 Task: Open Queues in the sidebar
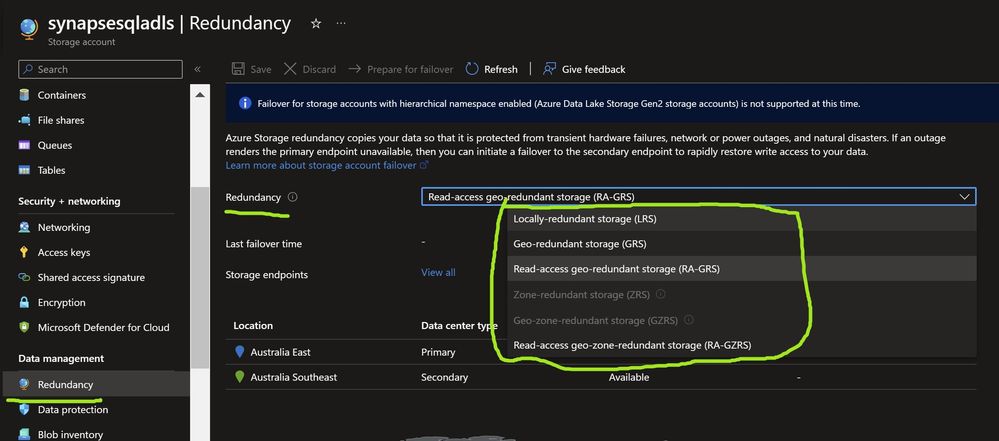click(x=55, y=145)
